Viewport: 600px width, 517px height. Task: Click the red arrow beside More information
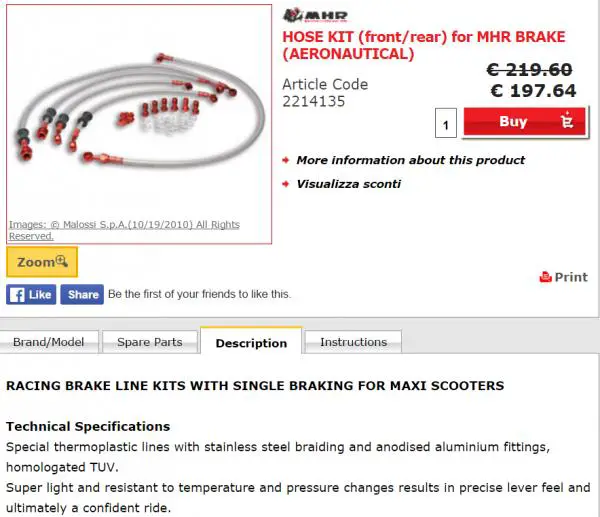285,160
